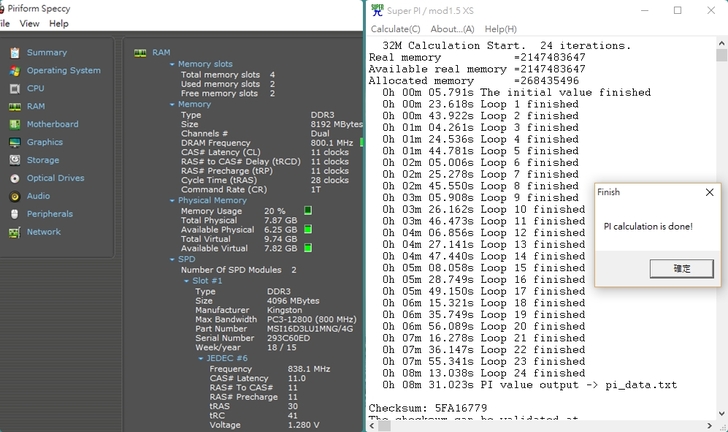This screenshot has height=432, width=728.
Task: Open the Graphics monitor icon
Action: pos(14,143)
